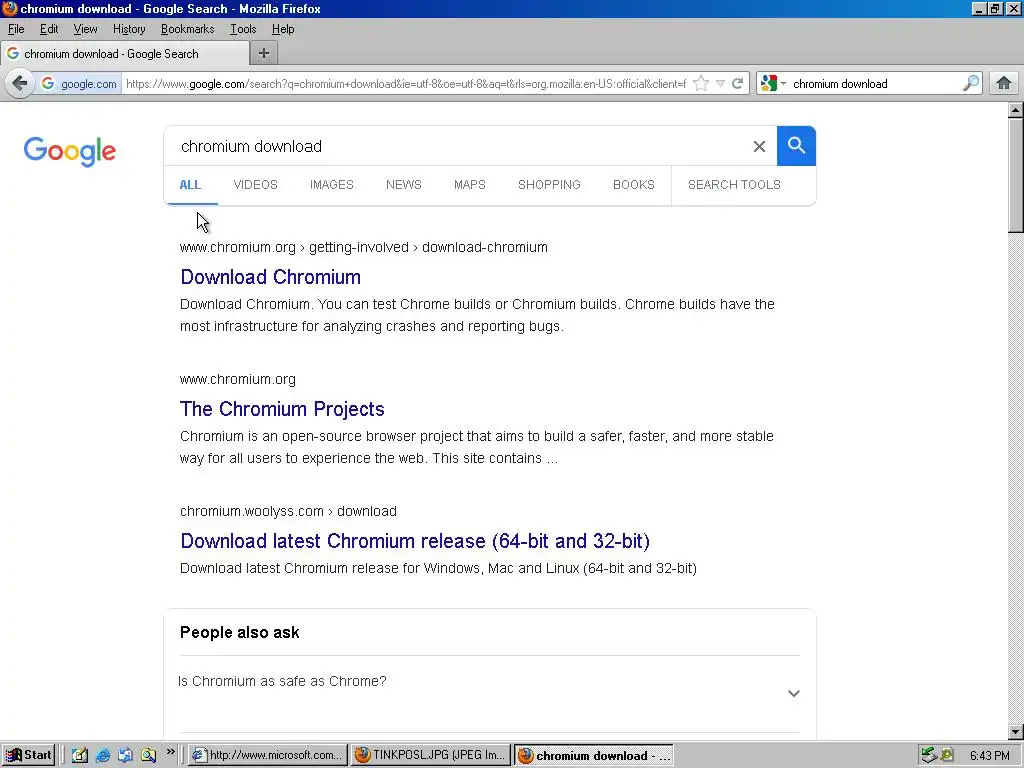The image size is (1024, 768).
Task: Click the chromium download taskbar button
Action: [x=594, y=756]
